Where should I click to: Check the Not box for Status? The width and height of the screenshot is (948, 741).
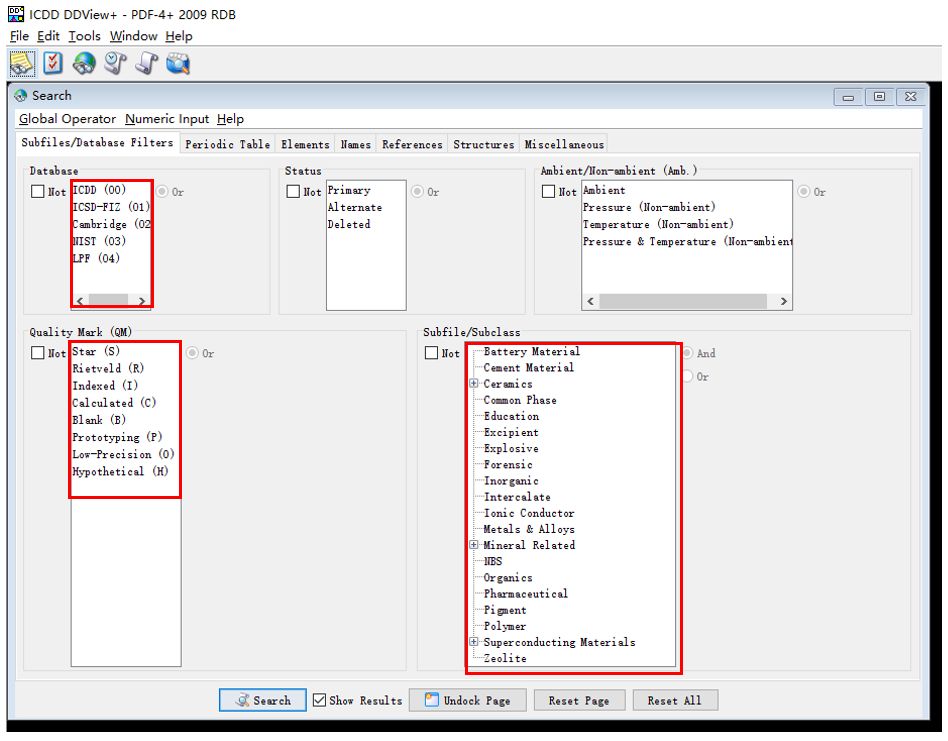pos(293,192)
